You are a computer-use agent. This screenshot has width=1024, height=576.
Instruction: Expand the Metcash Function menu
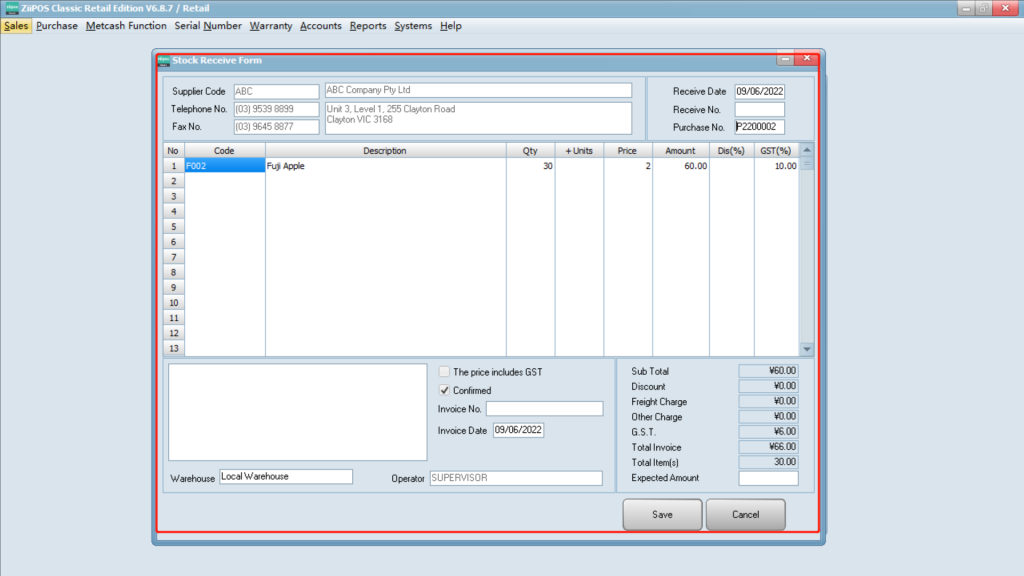pos(126,26)
